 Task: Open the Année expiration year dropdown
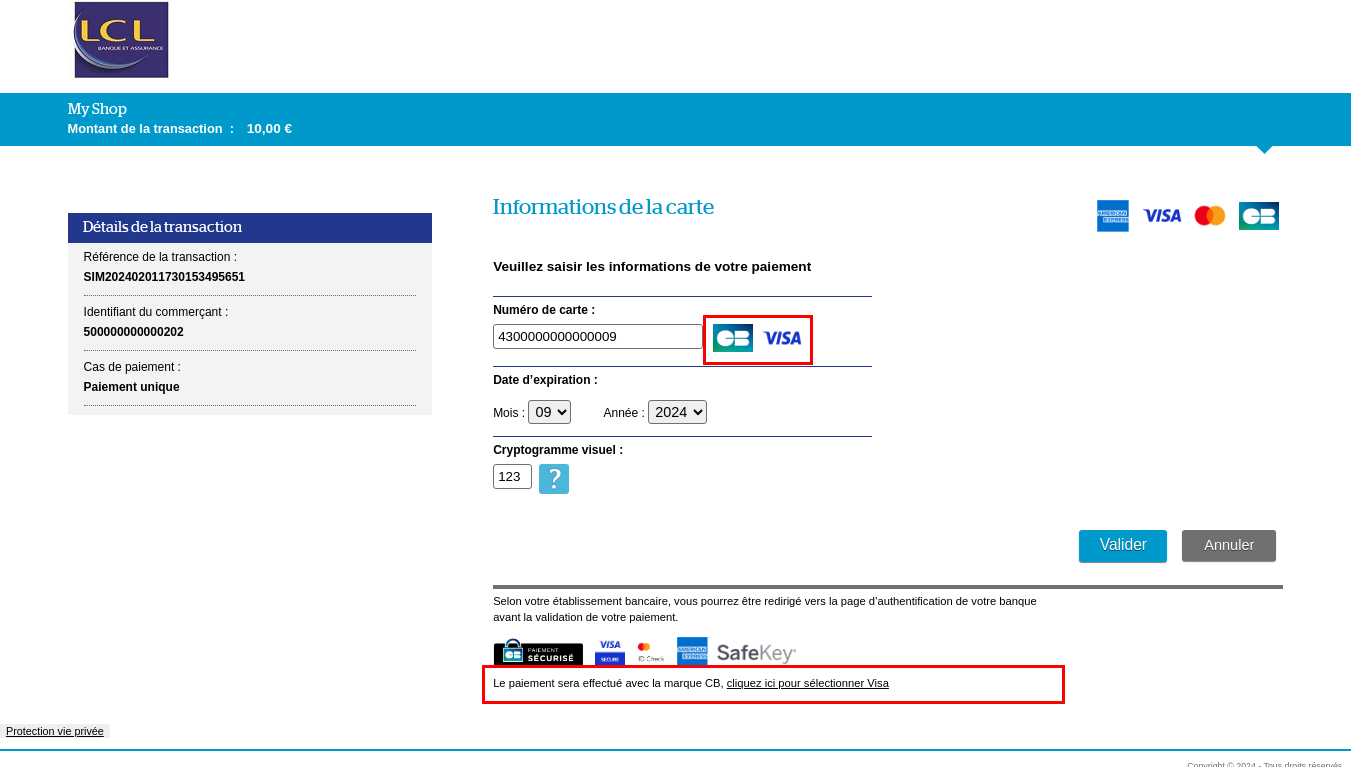tap(677, 412)
